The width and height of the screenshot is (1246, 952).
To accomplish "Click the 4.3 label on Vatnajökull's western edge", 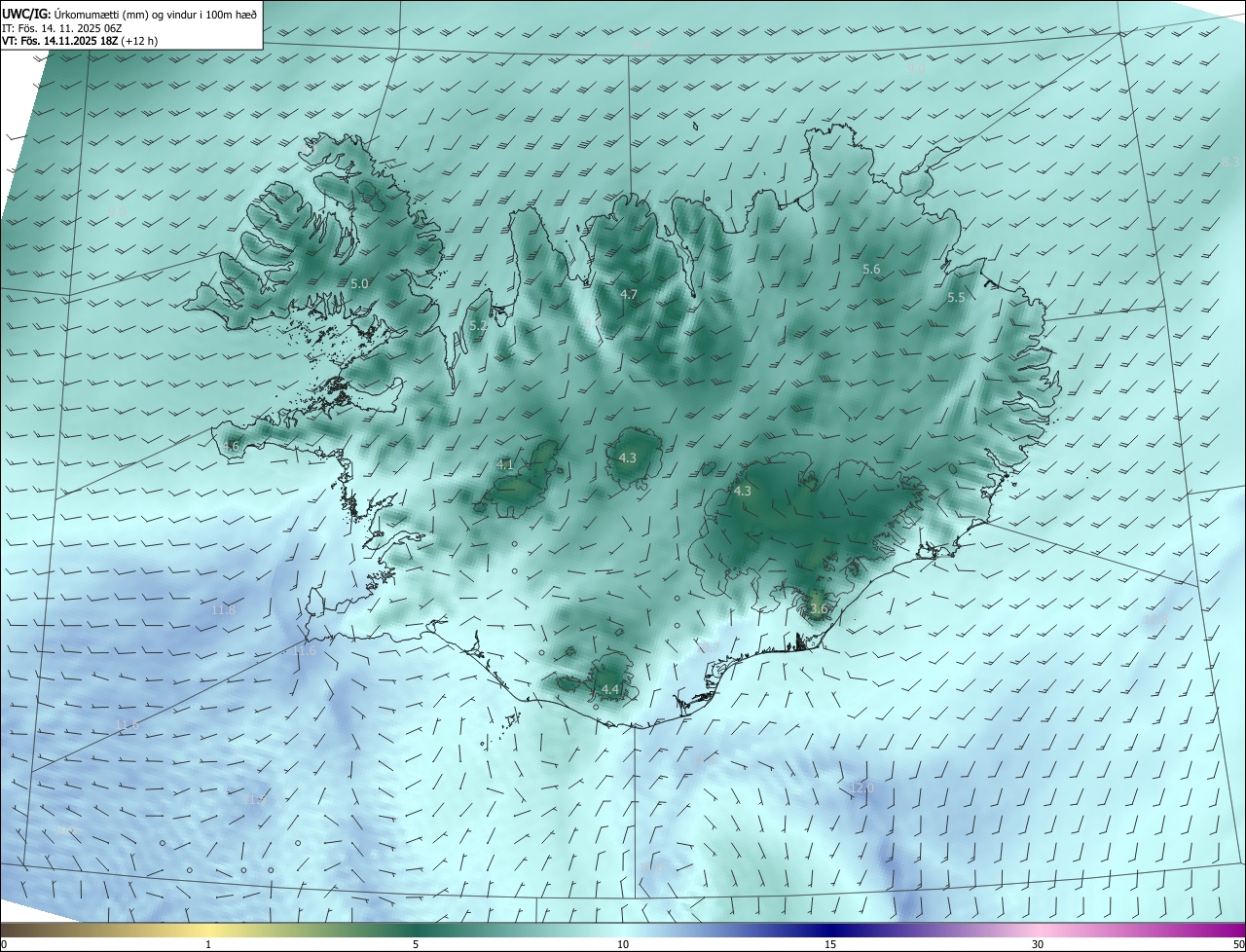I will (743, 491).
